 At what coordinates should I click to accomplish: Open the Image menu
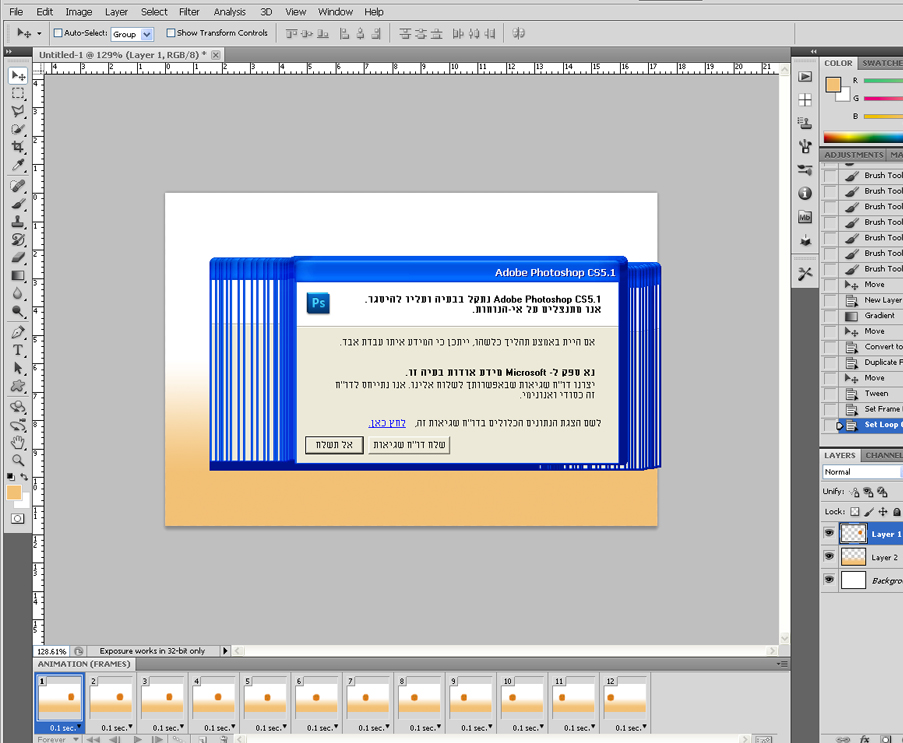78,12
